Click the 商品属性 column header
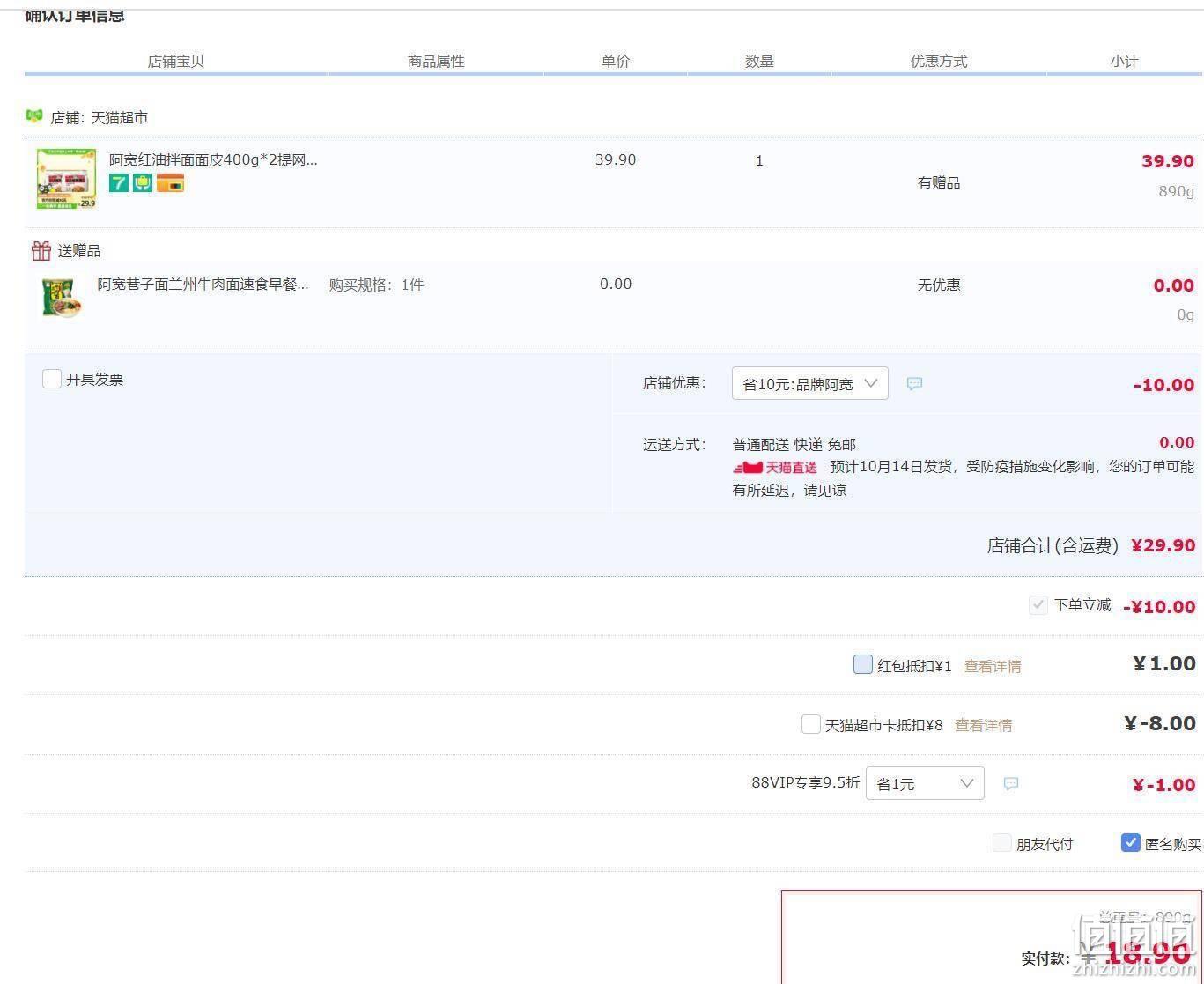1204x984 pixels. [x=436, y=61]
